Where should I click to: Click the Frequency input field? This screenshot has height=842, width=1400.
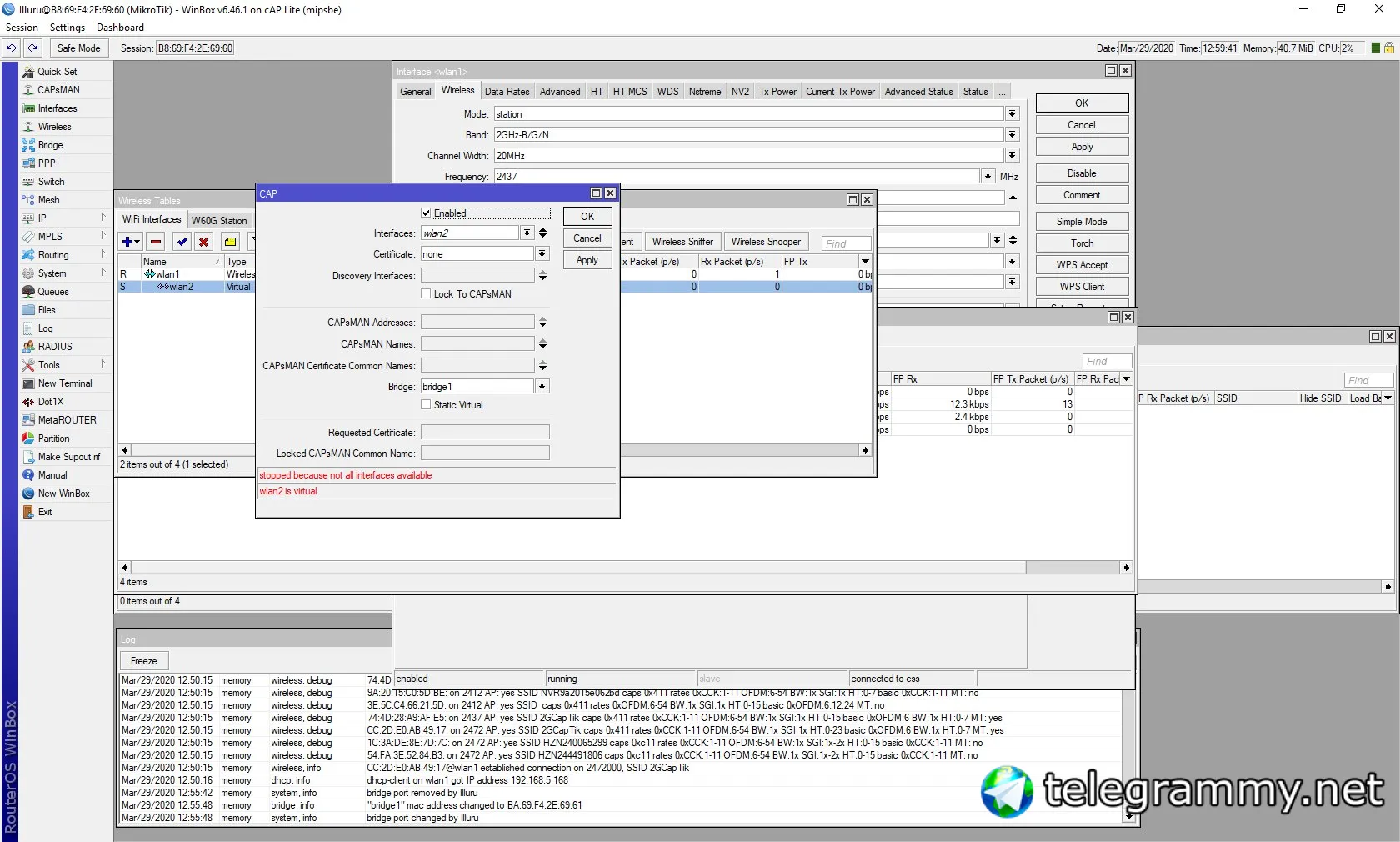click(x=737, y=177)
